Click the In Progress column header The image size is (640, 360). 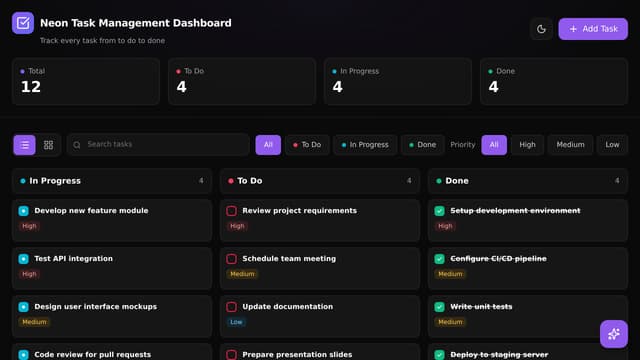(x=112, y=181)
